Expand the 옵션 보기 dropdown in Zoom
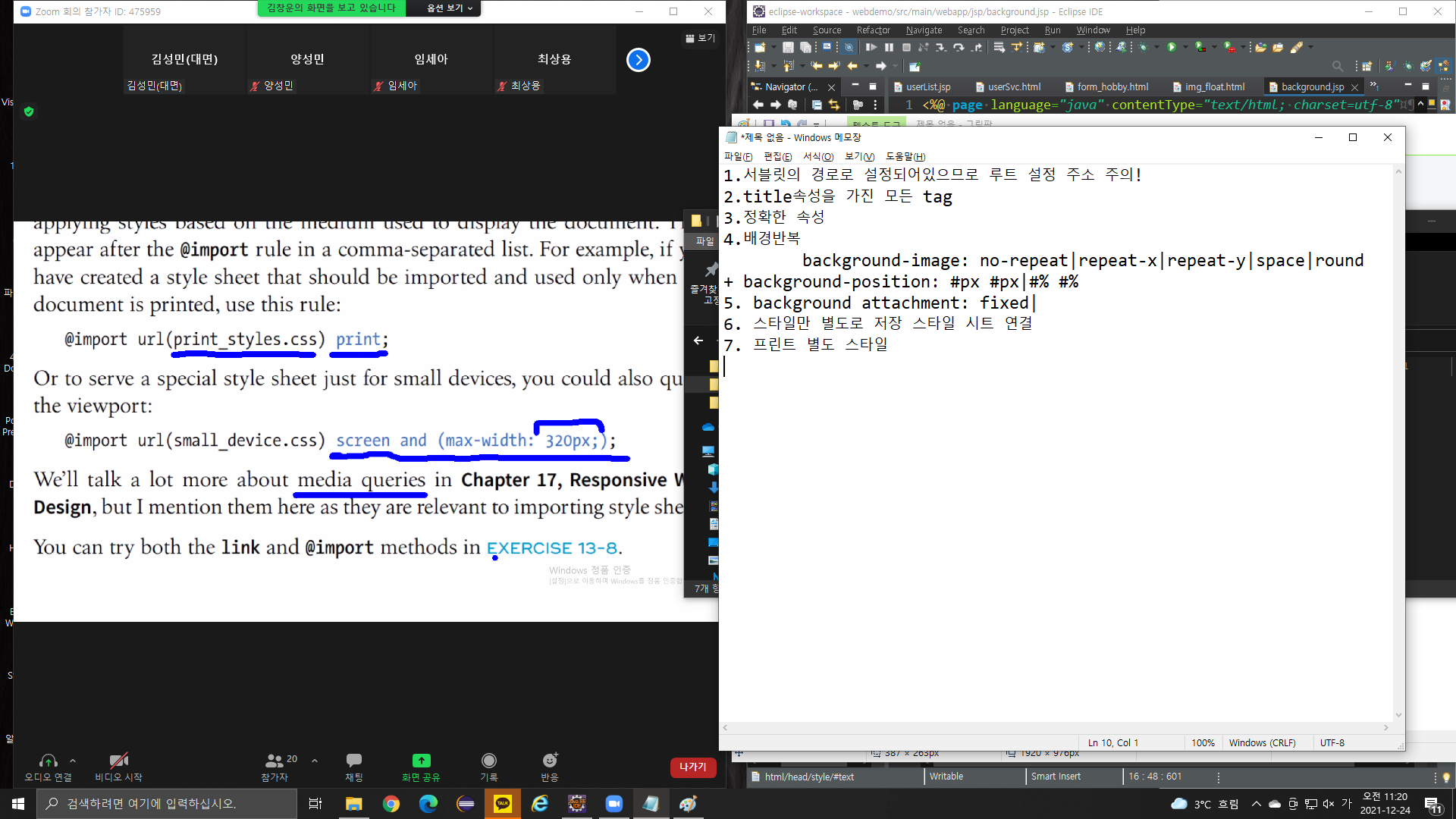Viewport: 1456px width, 819px height. (449, 8)
